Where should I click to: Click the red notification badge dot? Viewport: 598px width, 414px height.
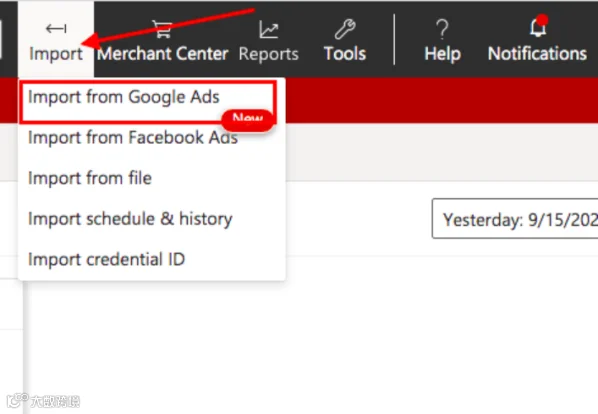[x=542, y=20]
